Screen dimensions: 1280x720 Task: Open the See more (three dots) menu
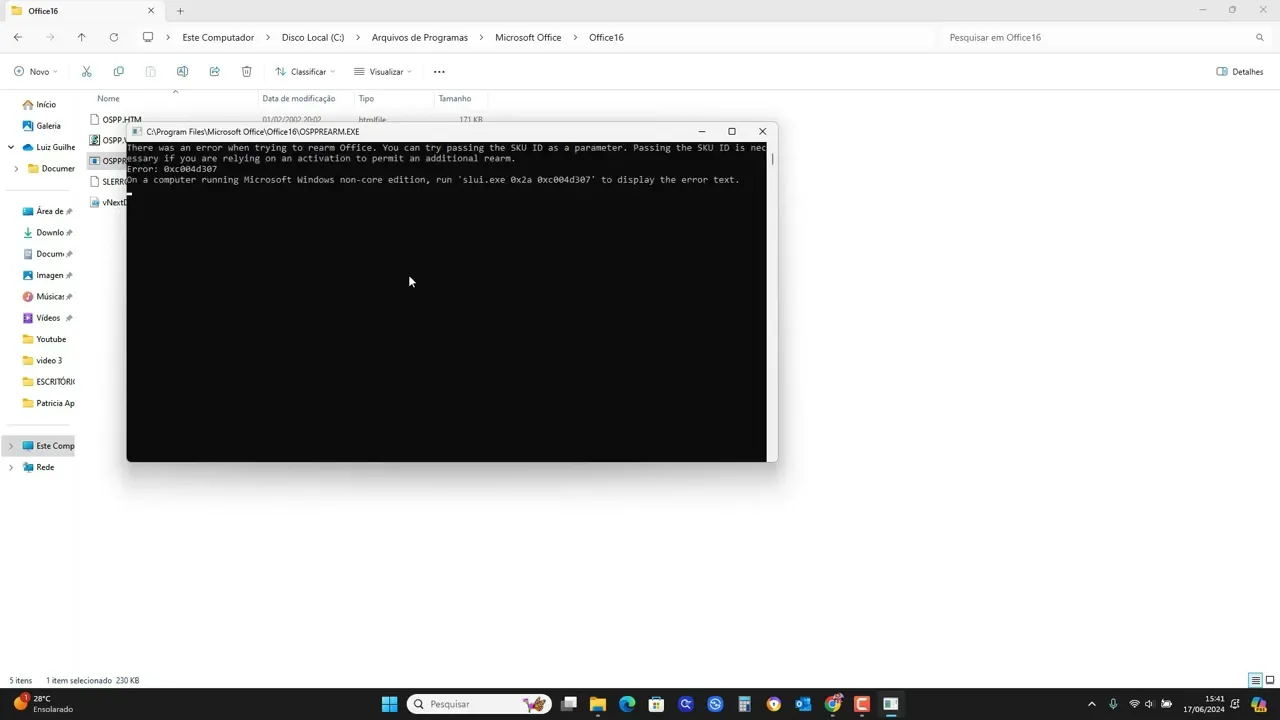tap(439, 72)
